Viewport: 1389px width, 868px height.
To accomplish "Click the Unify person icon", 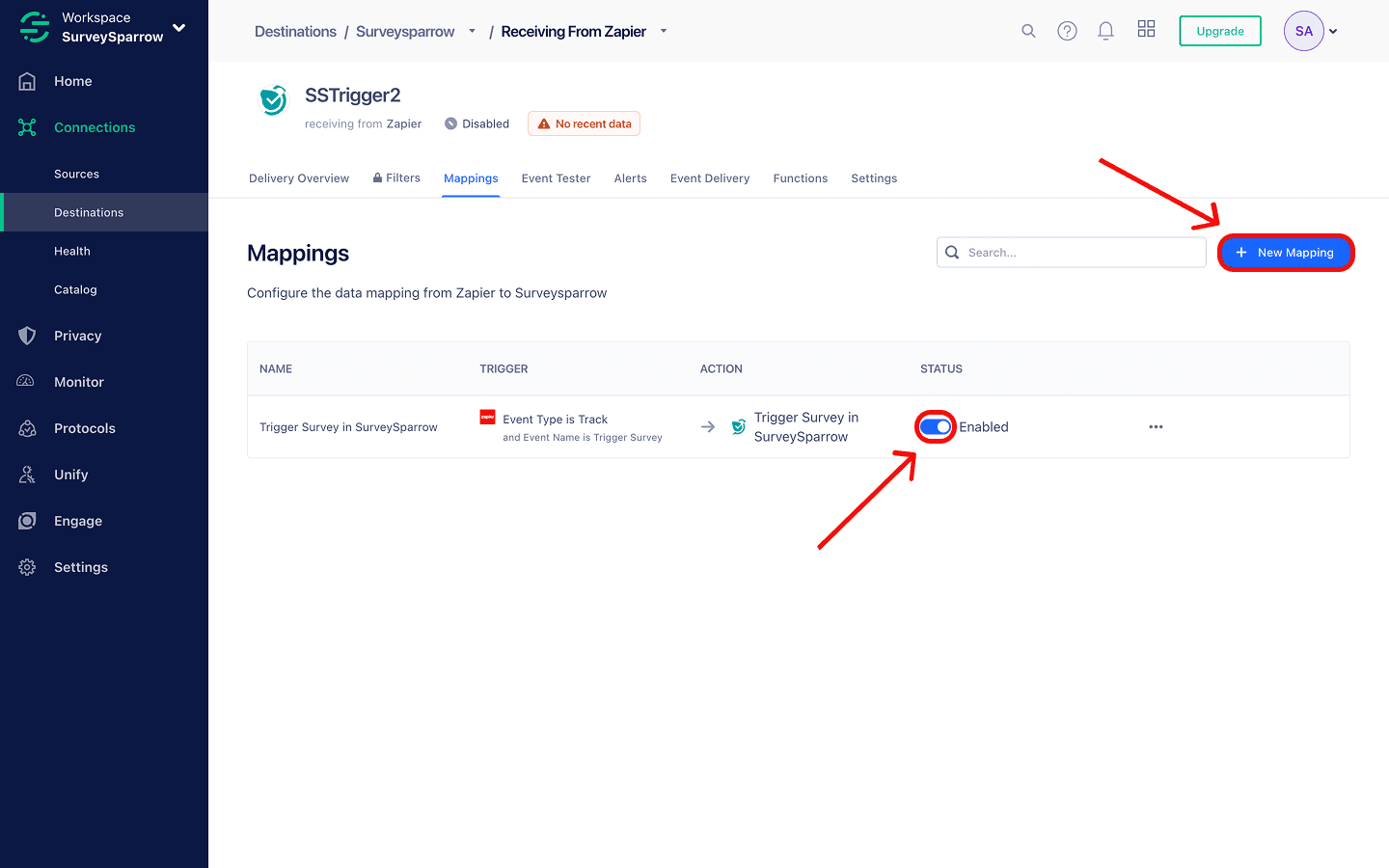I will (27, 475).
